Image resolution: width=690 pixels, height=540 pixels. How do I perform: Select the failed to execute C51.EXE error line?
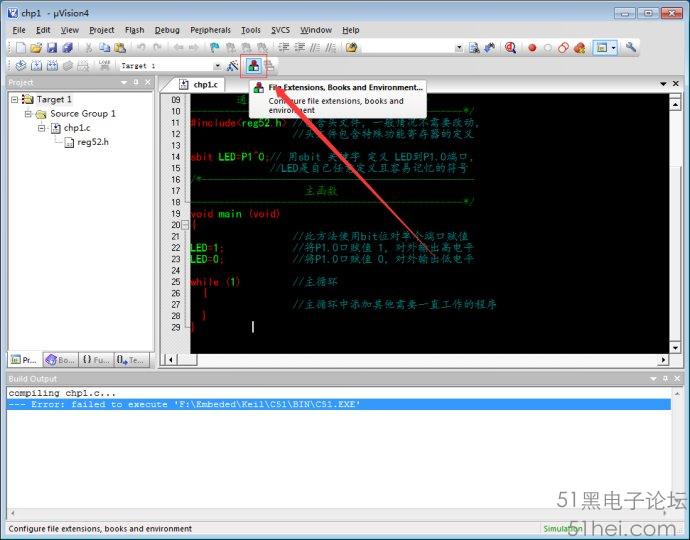(338, 404)
